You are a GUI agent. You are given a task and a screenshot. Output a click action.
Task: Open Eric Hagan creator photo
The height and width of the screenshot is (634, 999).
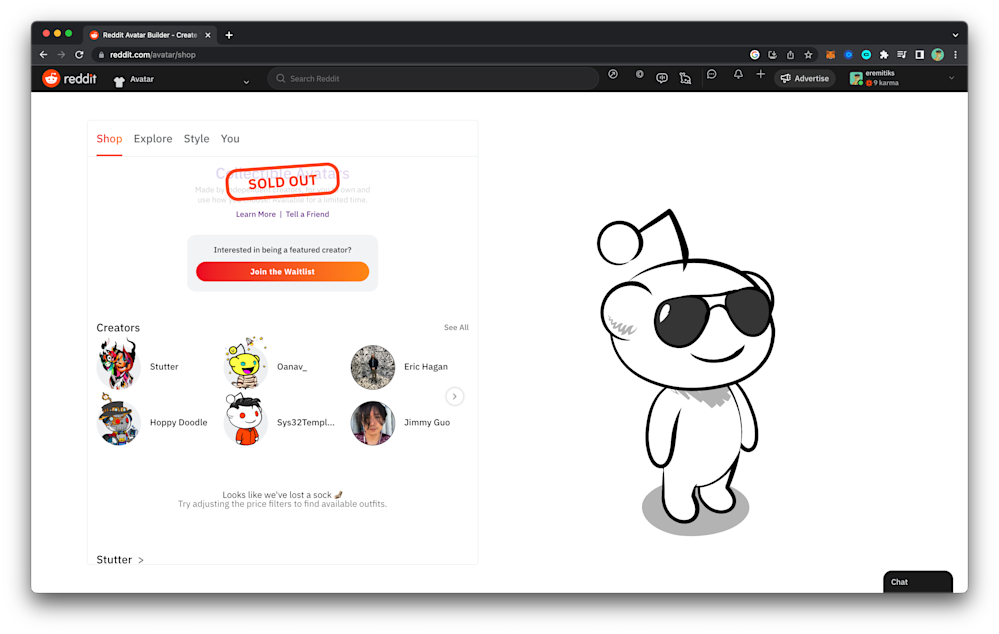point(373,367)
